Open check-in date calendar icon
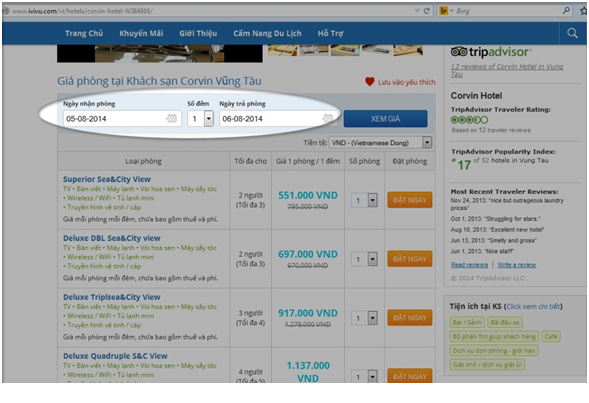The width and height of the screenshot is (589, 403). pyautogui.click(x=171, y=119)
